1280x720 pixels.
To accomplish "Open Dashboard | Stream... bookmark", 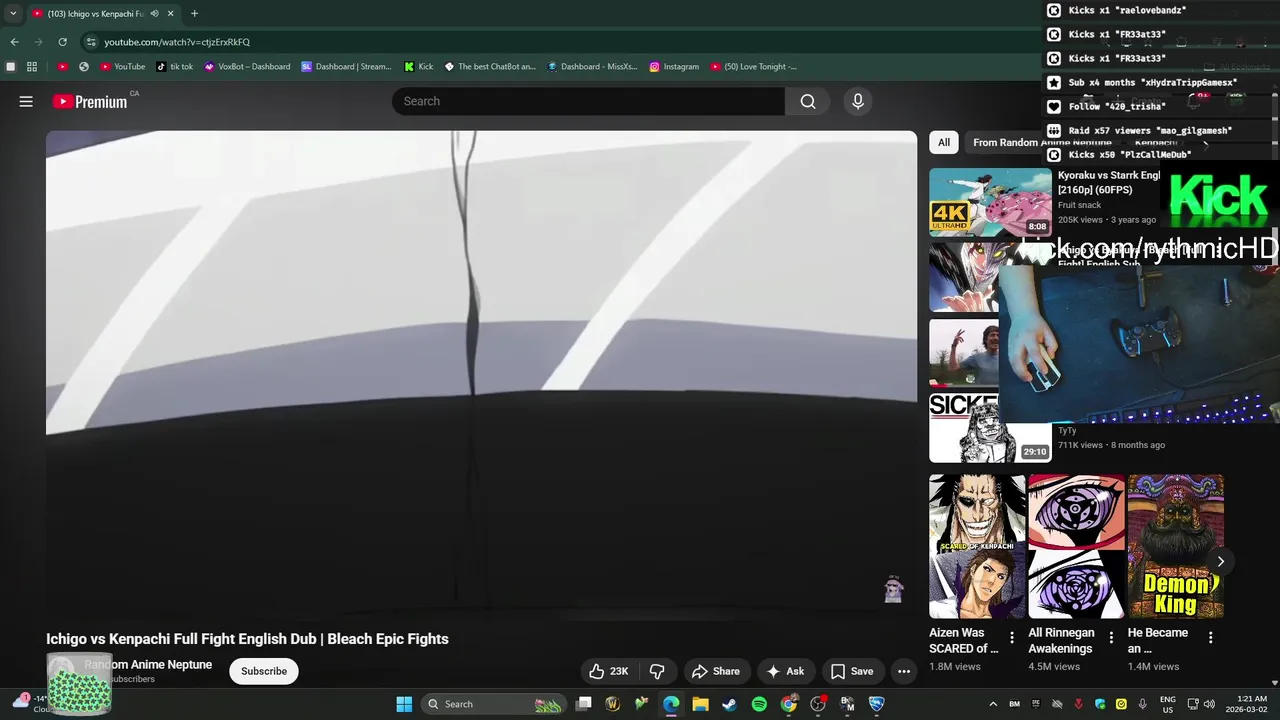I will [x=346, y=67].
